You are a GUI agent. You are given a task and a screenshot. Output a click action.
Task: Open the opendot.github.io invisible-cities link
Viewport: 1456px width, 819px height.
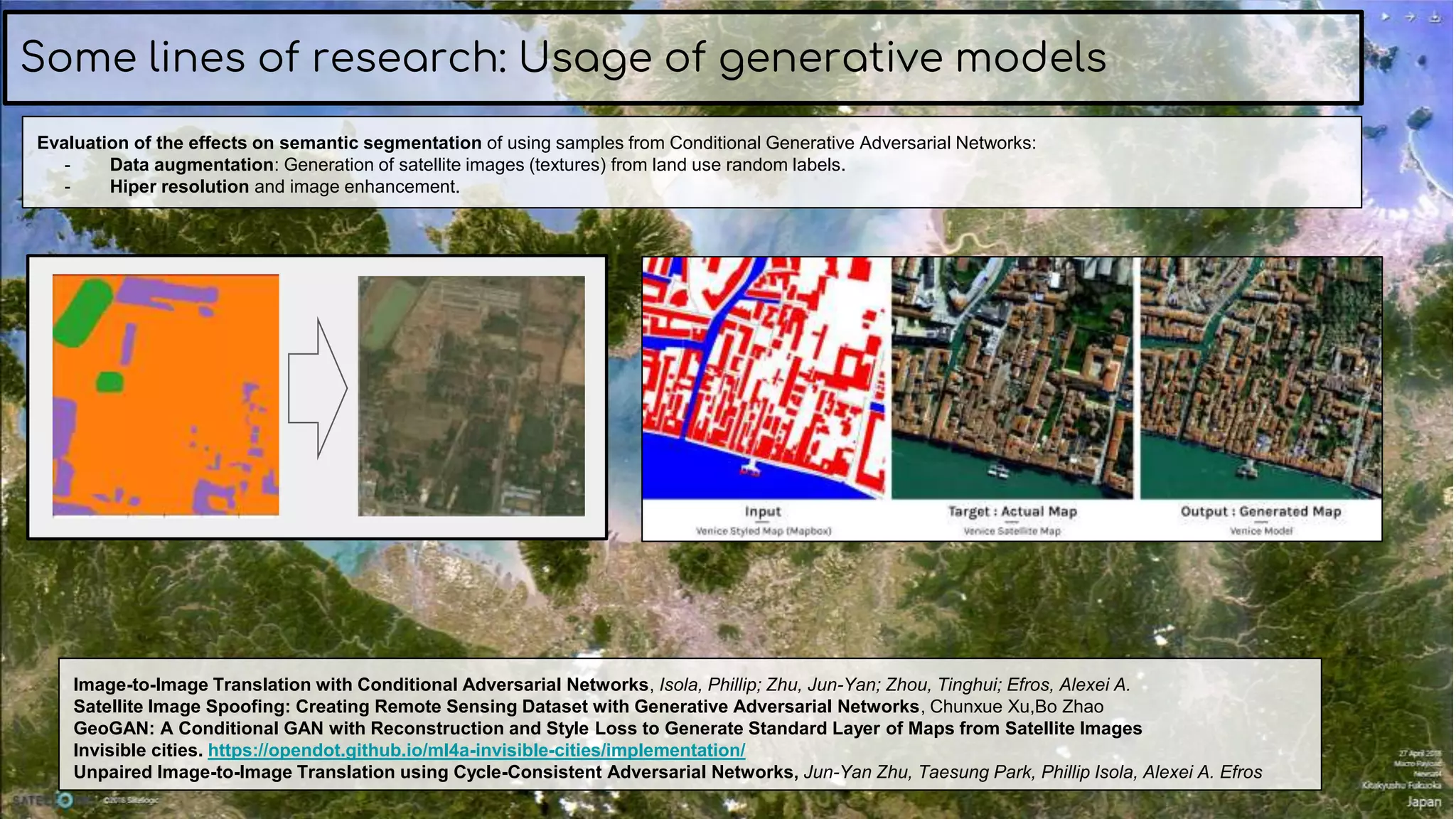[x=476, y=750]
